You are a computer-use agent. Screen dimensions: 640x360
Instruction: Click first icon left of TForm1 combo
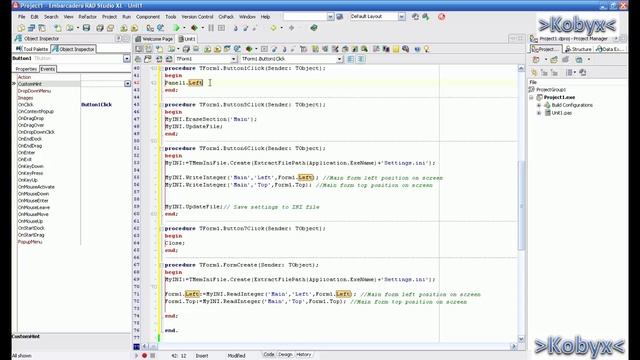click(x=139, y=59)
